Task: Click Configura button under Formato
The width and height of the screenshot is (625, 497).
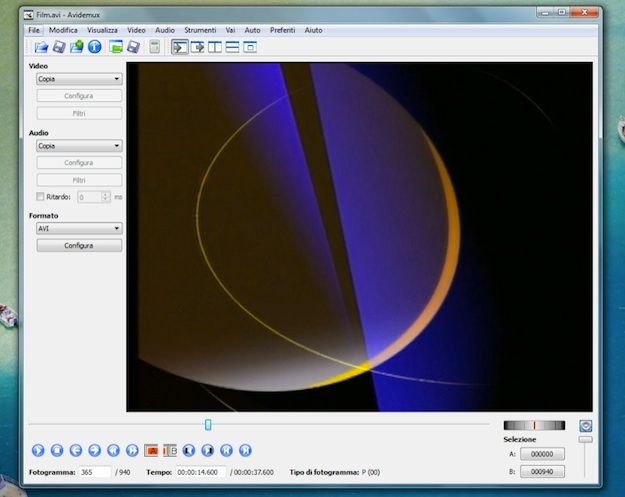Action: (79, 245)
